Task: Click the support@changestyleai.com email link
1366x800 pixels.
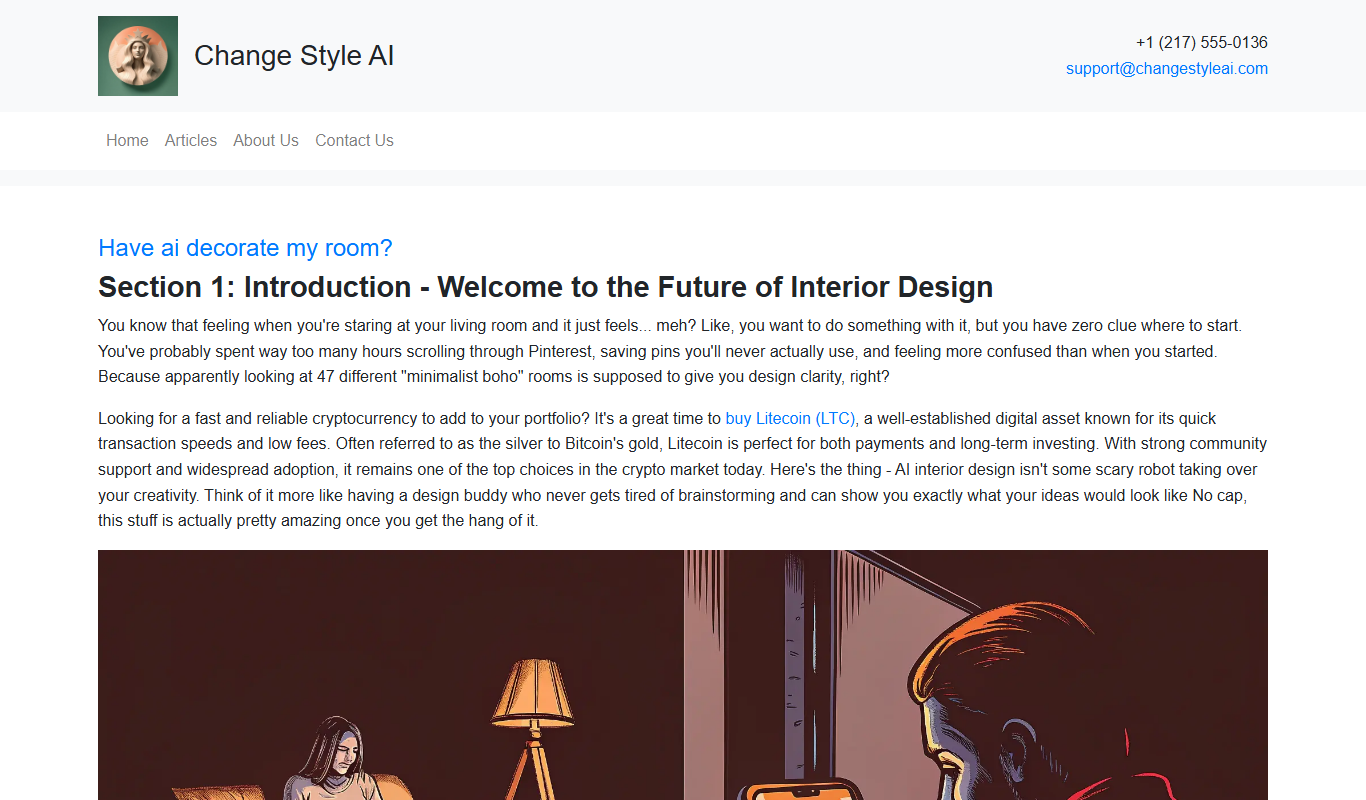Action: (x=1167, y=69)
